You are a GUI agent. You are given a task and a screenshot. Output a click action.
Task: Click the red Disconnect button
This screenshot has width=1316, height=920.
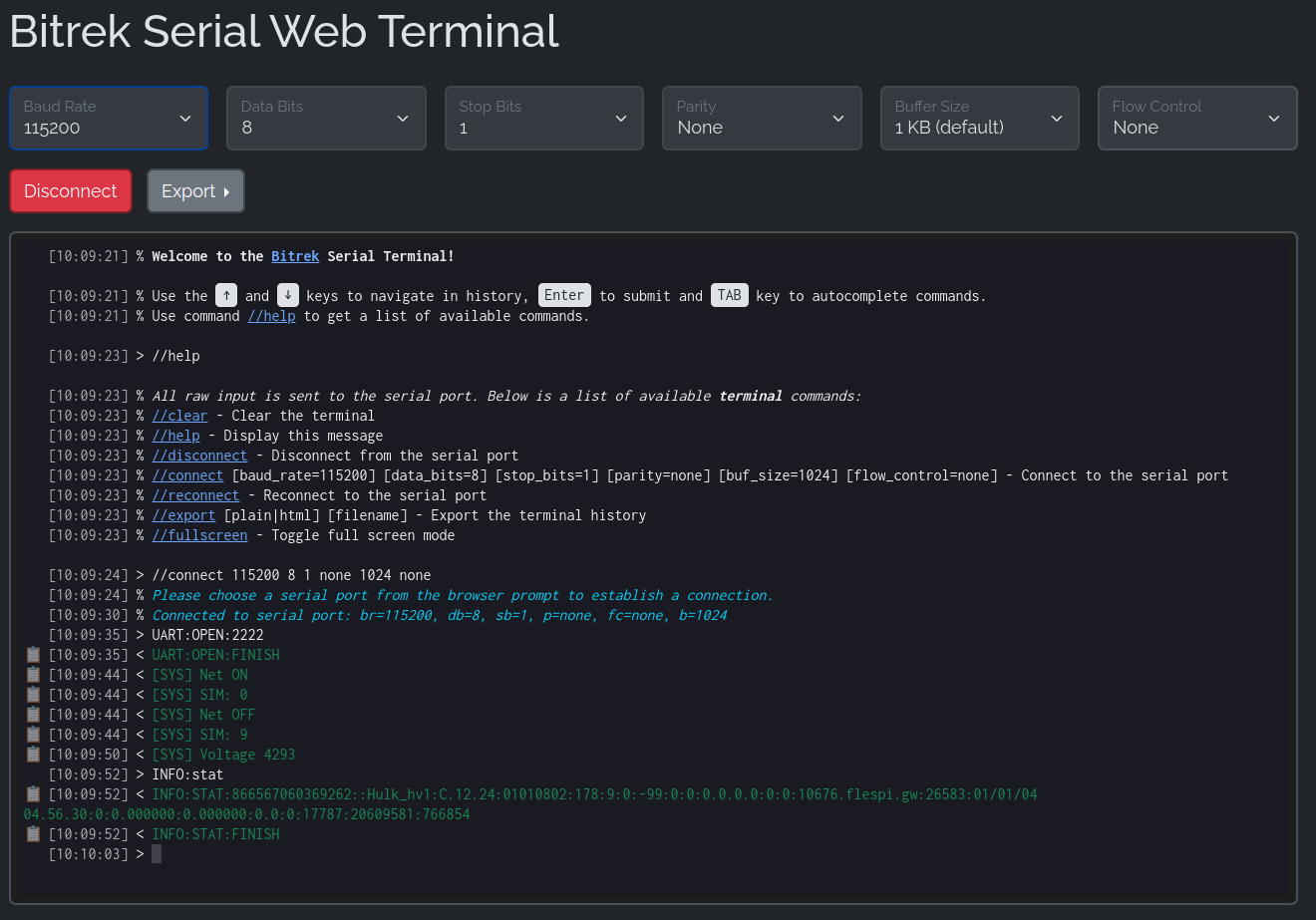pos(71,190)
